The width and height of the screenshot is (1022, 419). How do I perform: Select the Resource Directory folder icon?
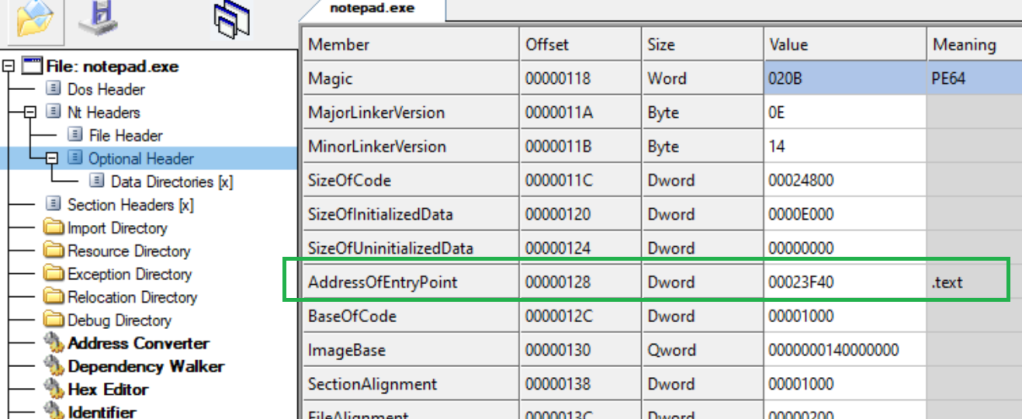[53, 251]
